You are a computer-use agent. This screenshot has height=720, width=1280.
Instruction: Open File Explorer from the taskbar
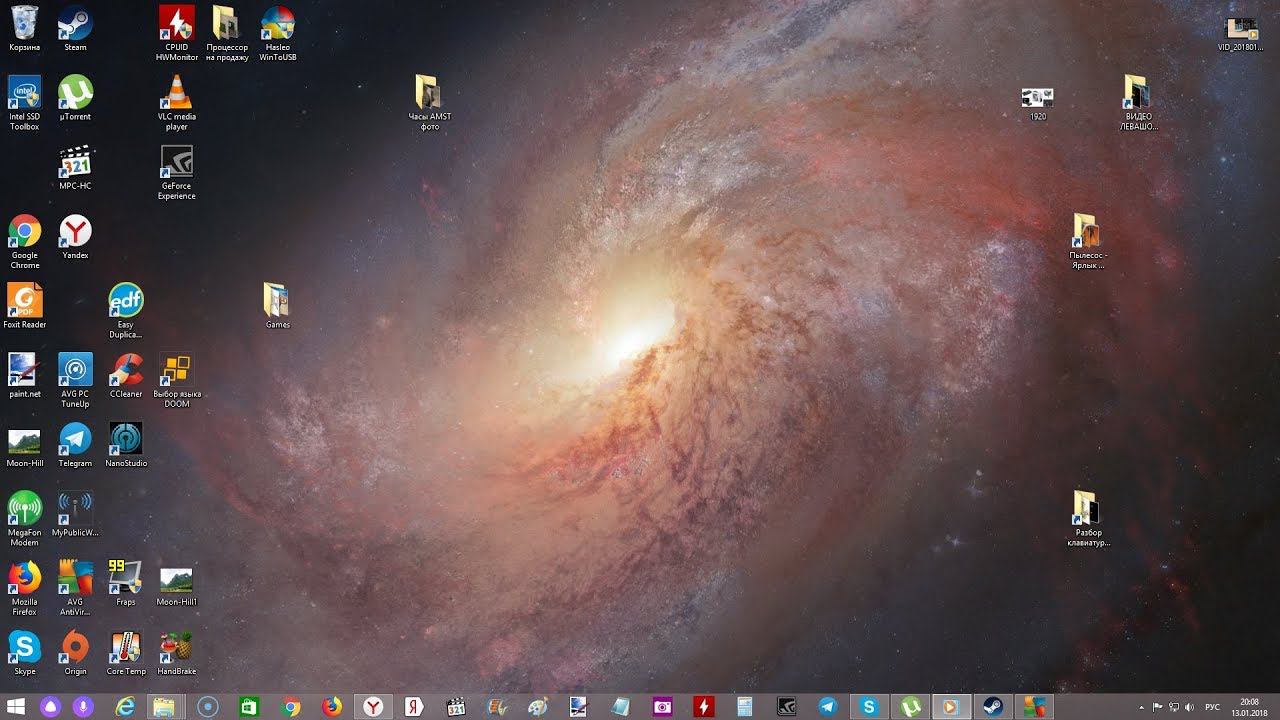163,707
